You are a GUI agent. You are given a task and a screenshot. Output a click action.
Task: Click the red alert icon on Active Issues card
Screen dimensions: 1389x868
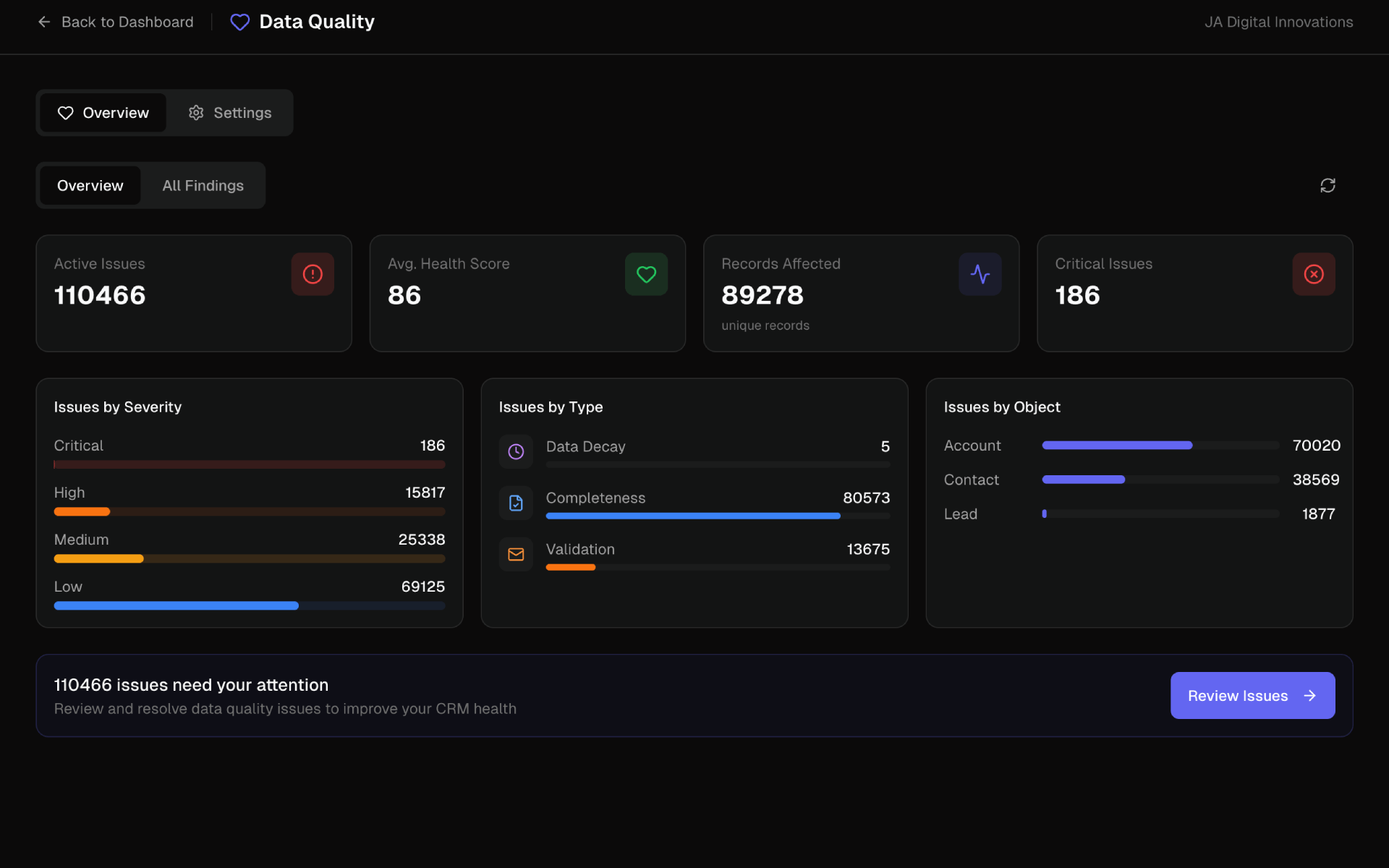coord(312,273)
